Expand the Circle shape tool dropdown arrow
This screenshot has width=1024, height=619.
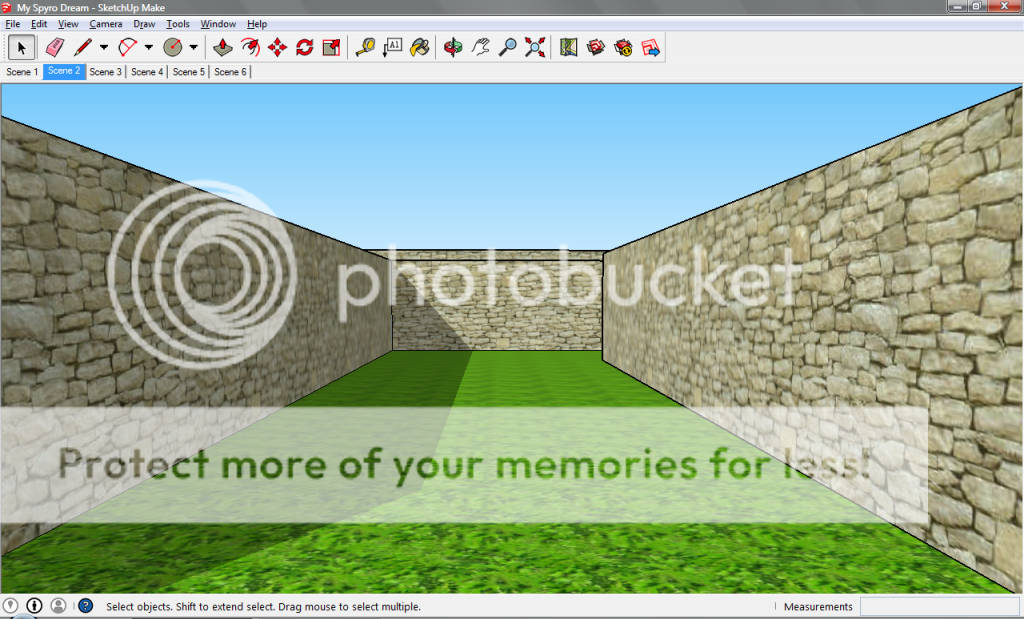(193, 47)
